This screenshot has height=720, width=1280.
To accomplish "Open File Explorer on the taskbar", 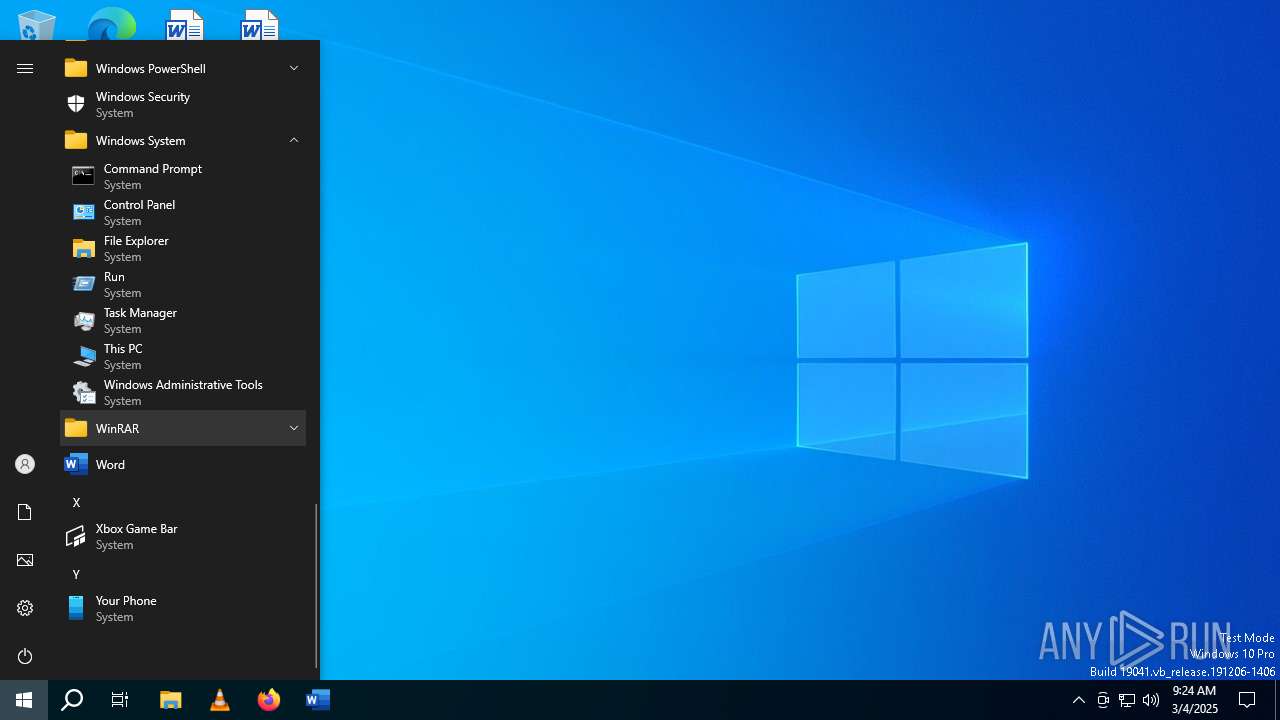I will (x=171, y=700).
